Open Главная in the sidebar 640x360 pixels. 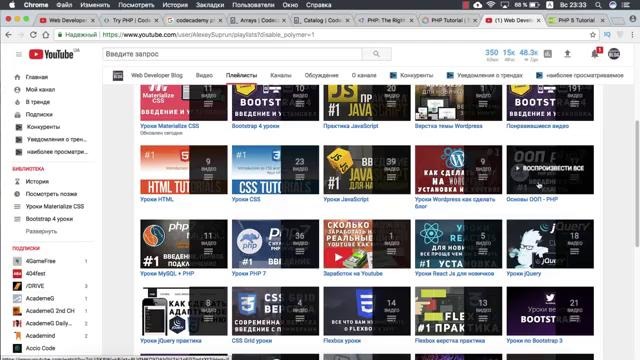pos(36,77)
